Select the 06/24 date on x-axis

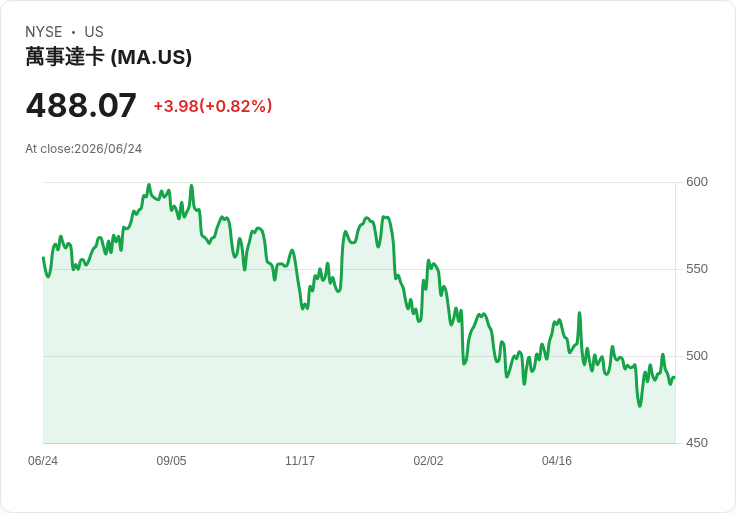pyautogui.click(x=43, y=460)
